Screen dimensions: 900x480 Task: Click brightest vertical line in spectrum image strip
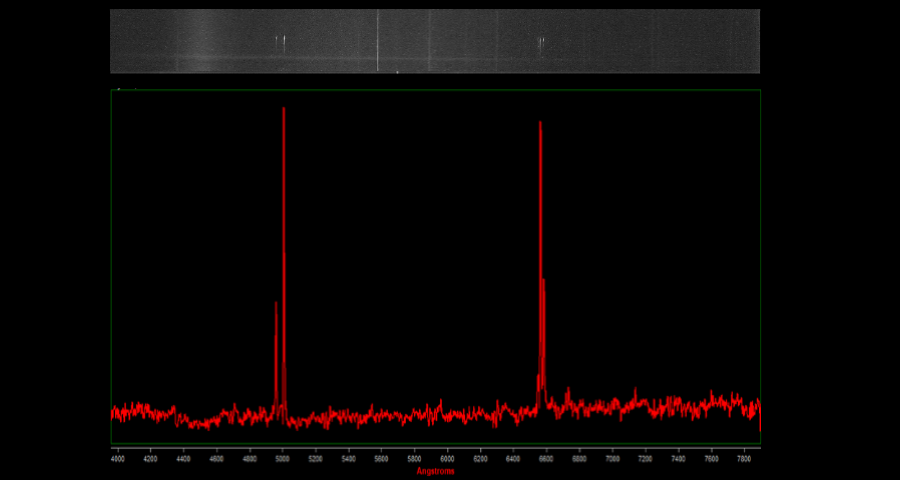tap(377, 40)
